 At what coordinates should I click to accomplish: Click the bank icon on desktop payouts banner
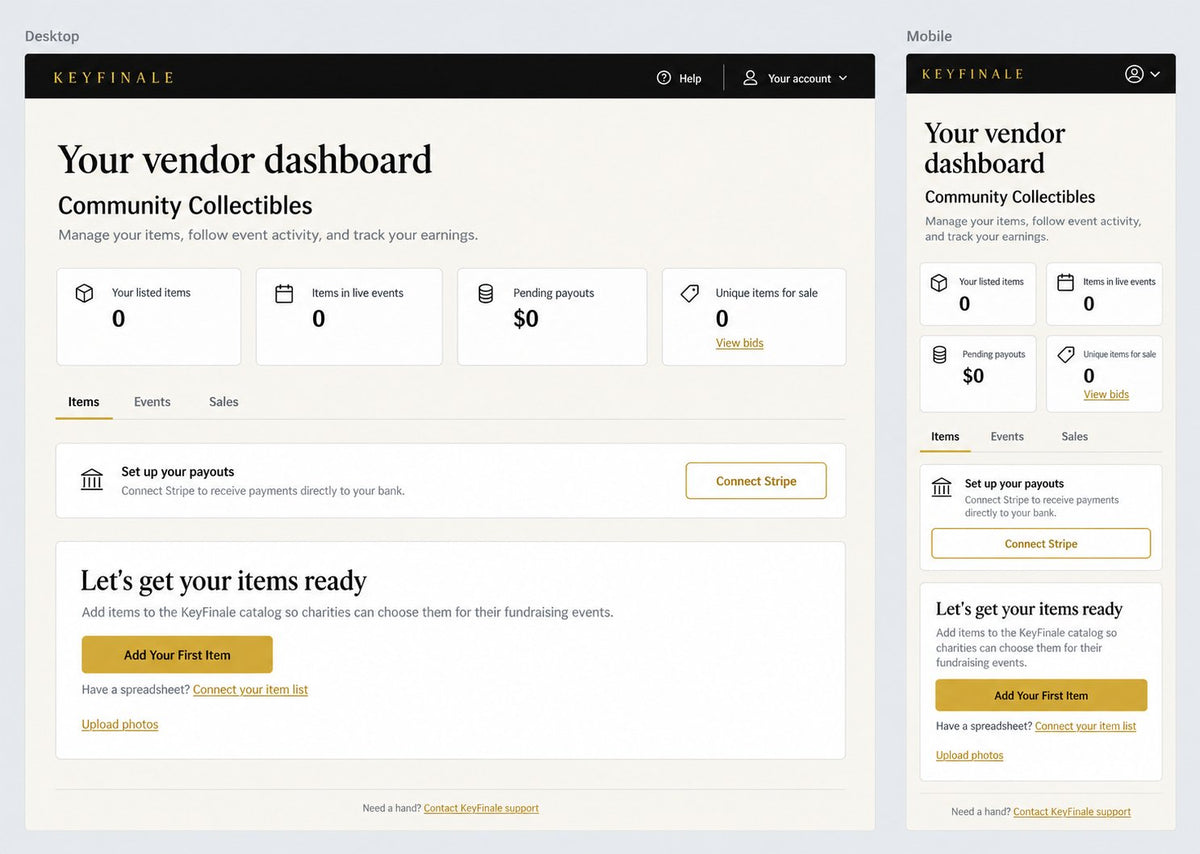pos(92,480)
